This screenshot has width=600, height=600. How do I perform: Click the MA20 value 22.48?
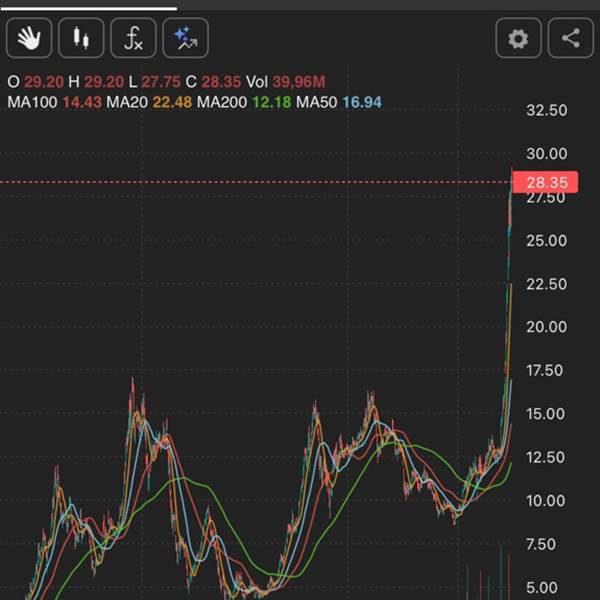(172, 102)
